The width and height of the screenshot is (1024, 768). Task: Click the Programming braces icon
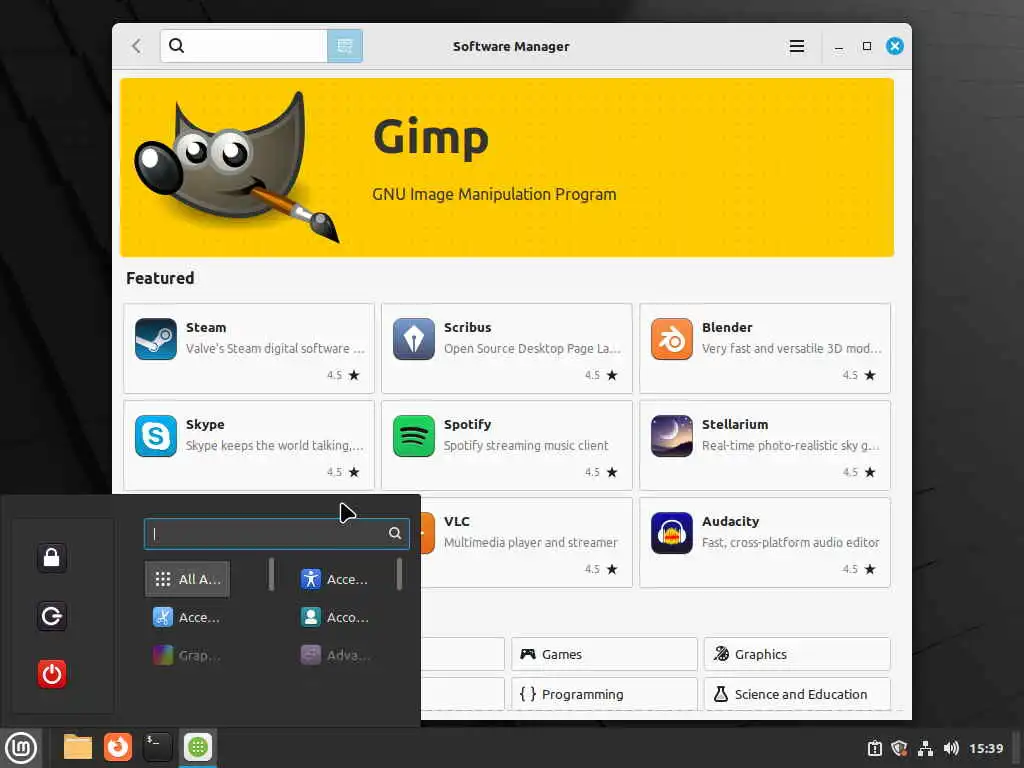528,694
